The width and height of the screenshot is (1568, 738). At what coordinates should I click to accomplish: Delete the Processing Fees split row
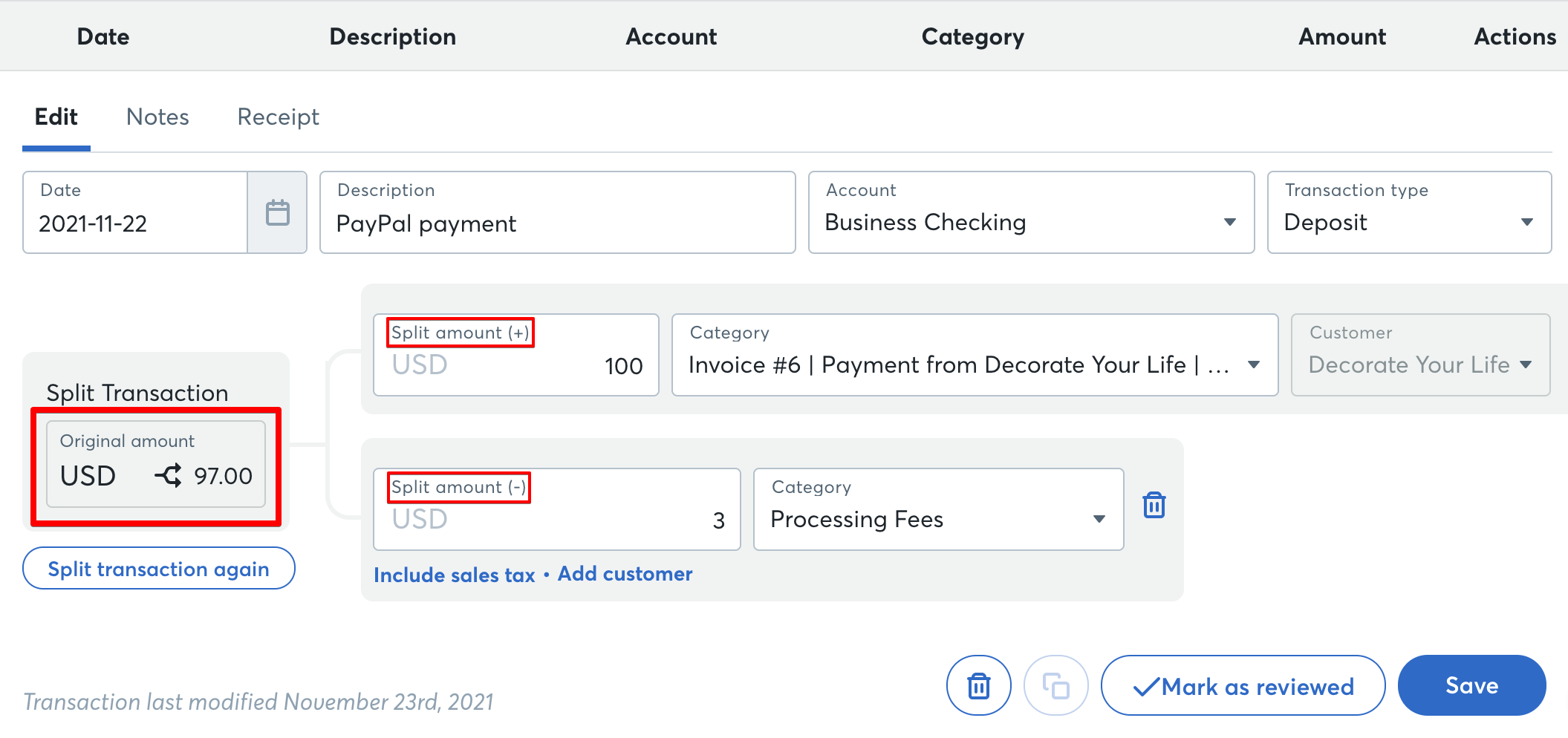[x=1154, y=504]
